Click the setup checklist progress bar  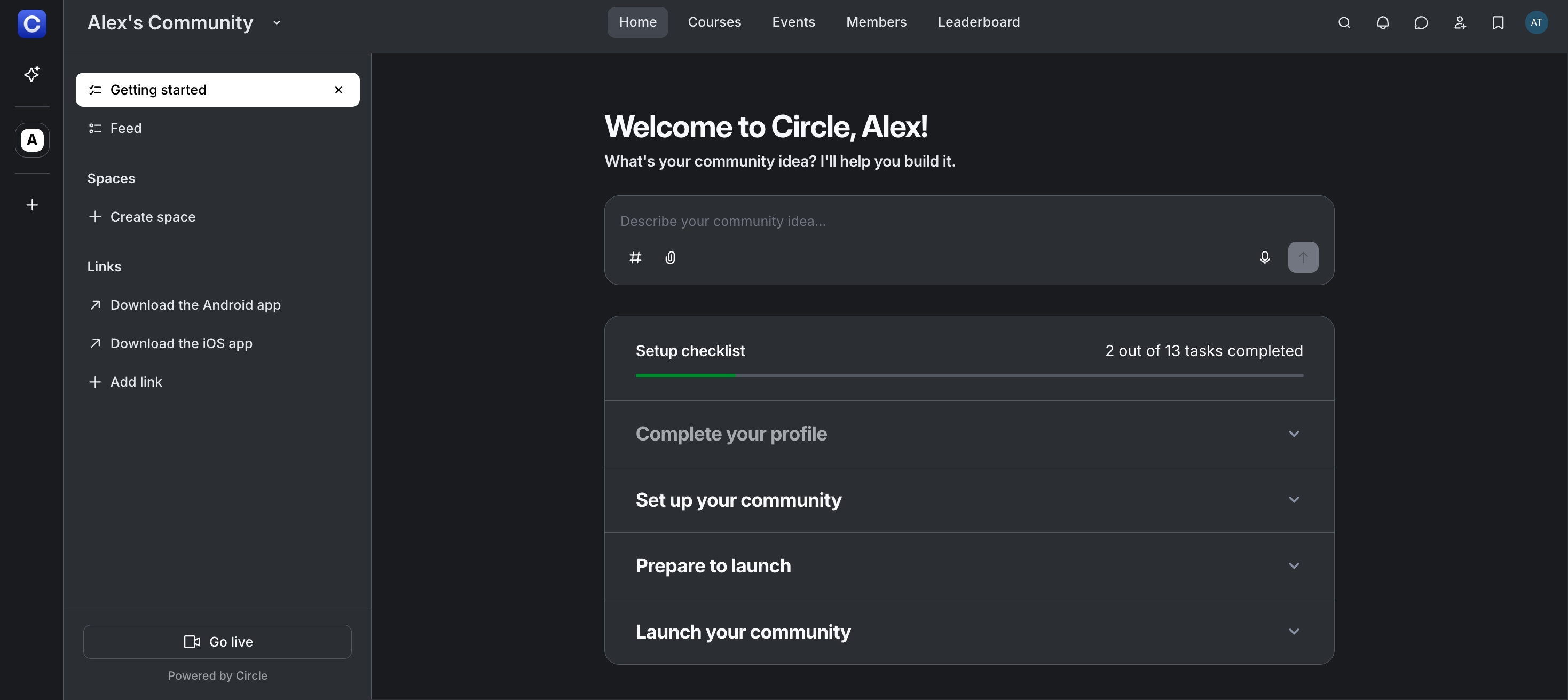969,375
